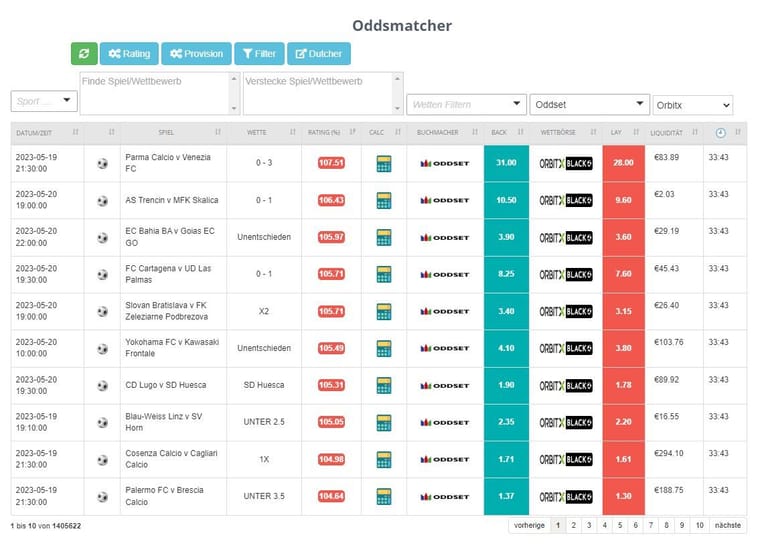Open the Filter options
Viewport: 760px width, 560px height.
coord(259,53)
